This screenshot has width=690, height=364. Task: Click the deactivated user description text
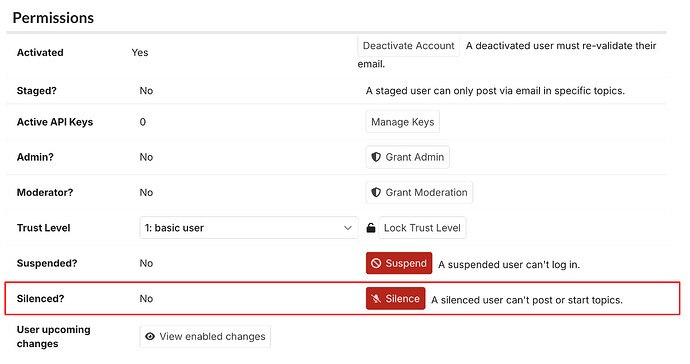(x=506, y=55)
